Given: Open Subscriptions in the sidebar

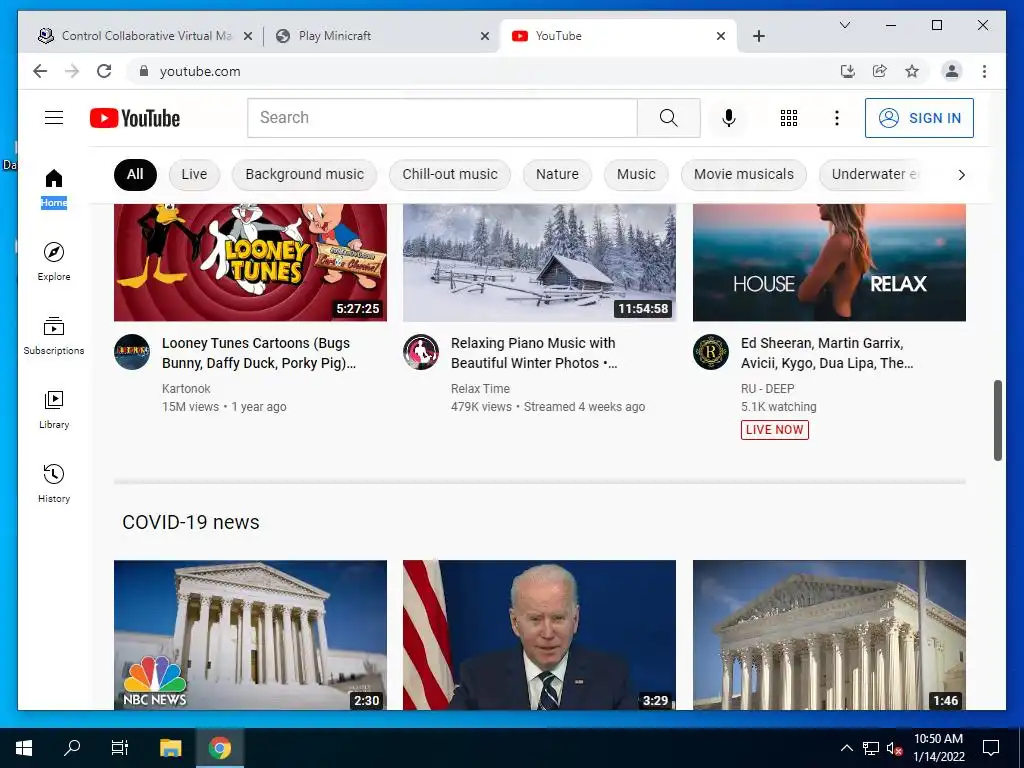Looking at the screenshot, I should coord(54,336).
